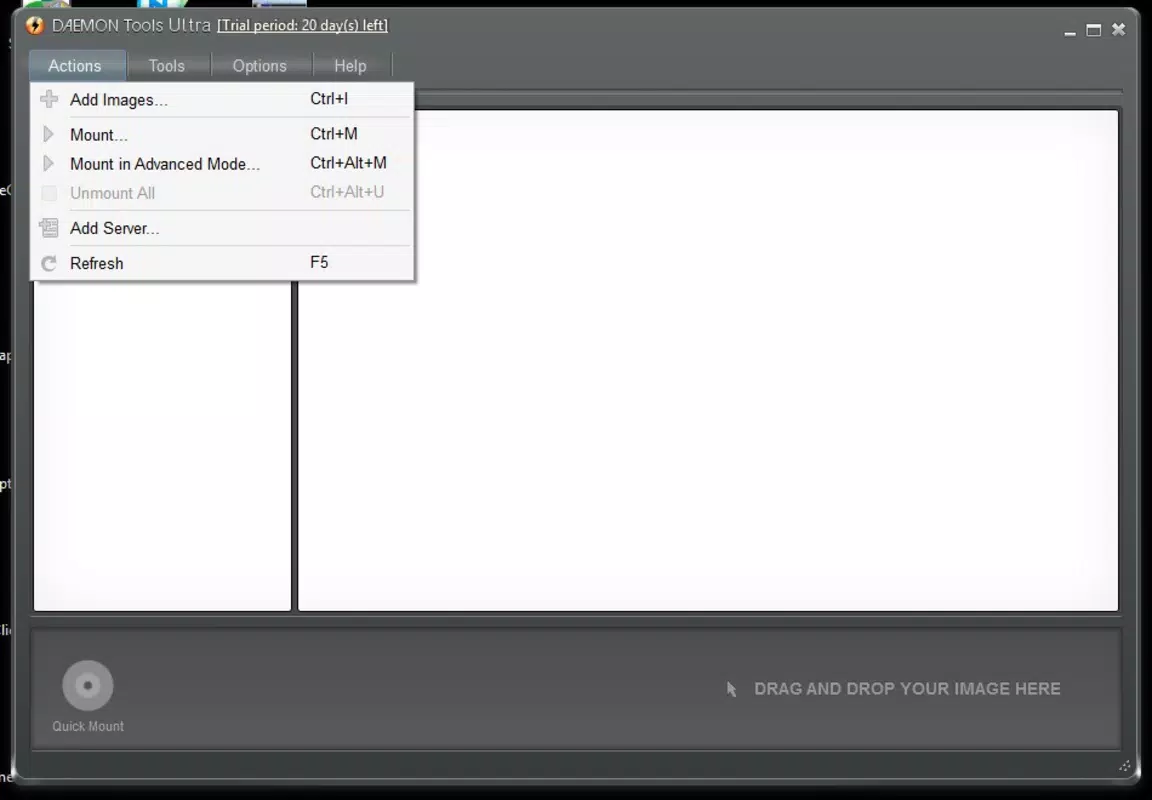Click the server icon beside Add Server
Image resolution: width=1152 pixels, height=800 pixels.
point(49,228)
